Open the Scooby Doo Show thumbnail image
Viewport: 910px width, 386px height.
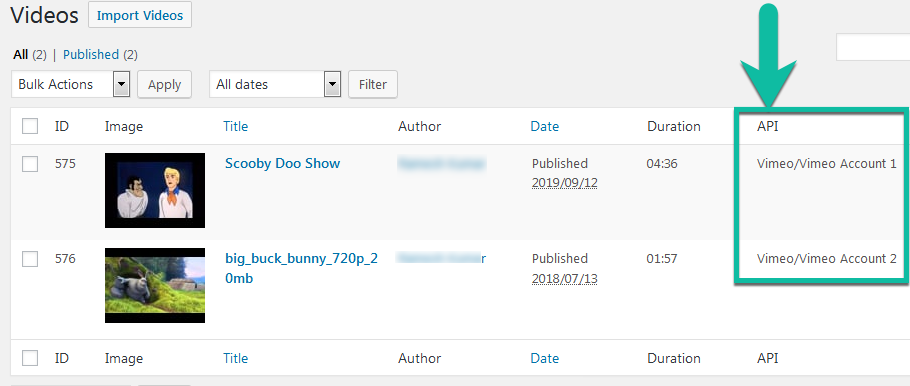[155, 190]
